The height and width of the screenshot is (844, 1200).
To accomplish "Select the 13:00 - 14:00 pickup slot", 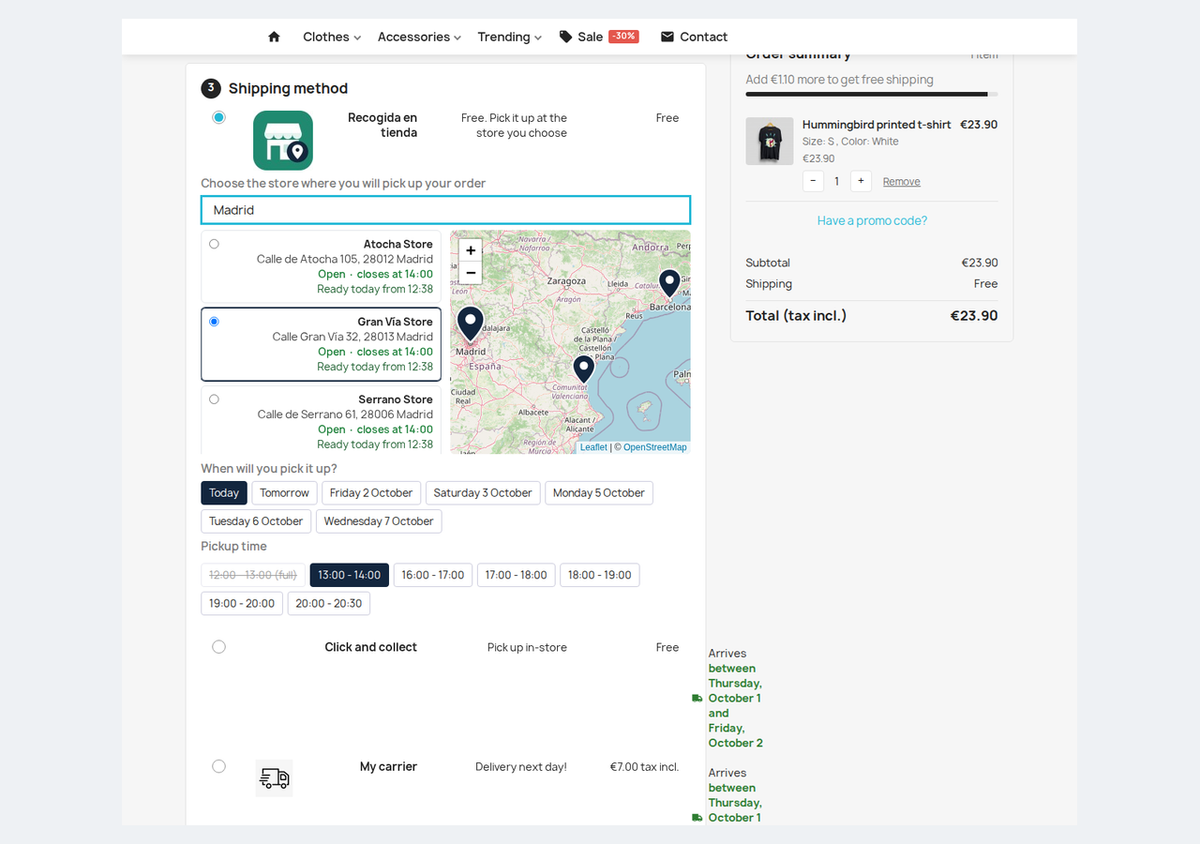I will (x=349, y=575).
